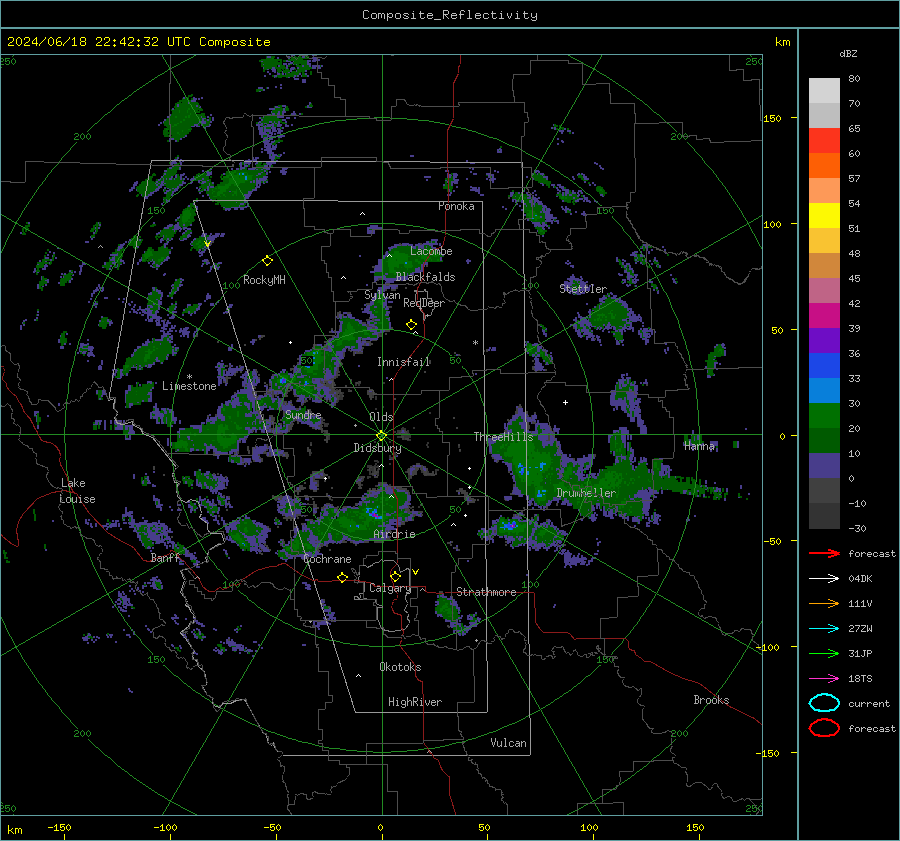Pick the light blue swatch between 33 and 30
Screen dimensions: 900x841
pos(824,390)
